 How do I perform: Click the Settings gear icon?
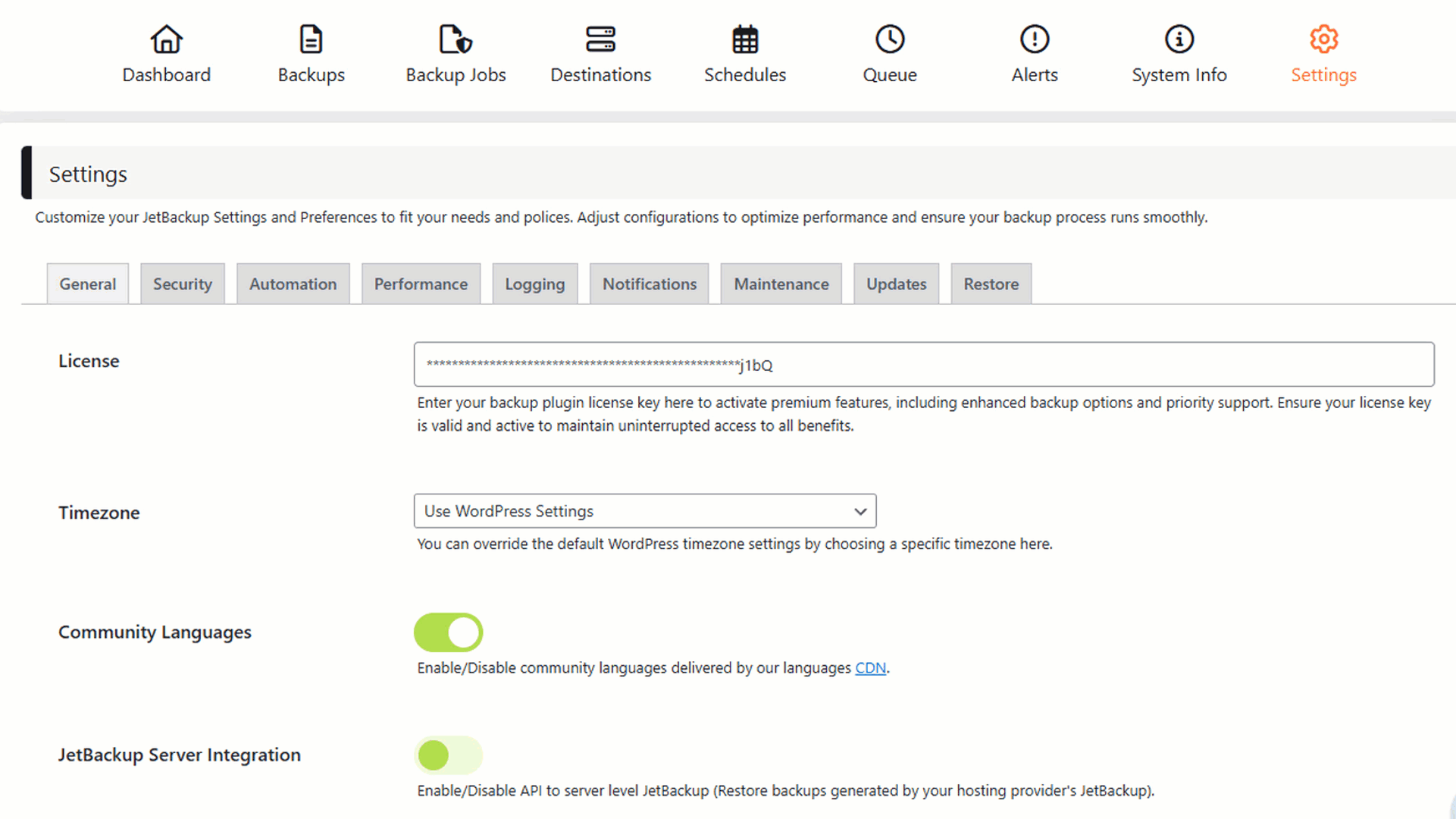pos(1324,39)
